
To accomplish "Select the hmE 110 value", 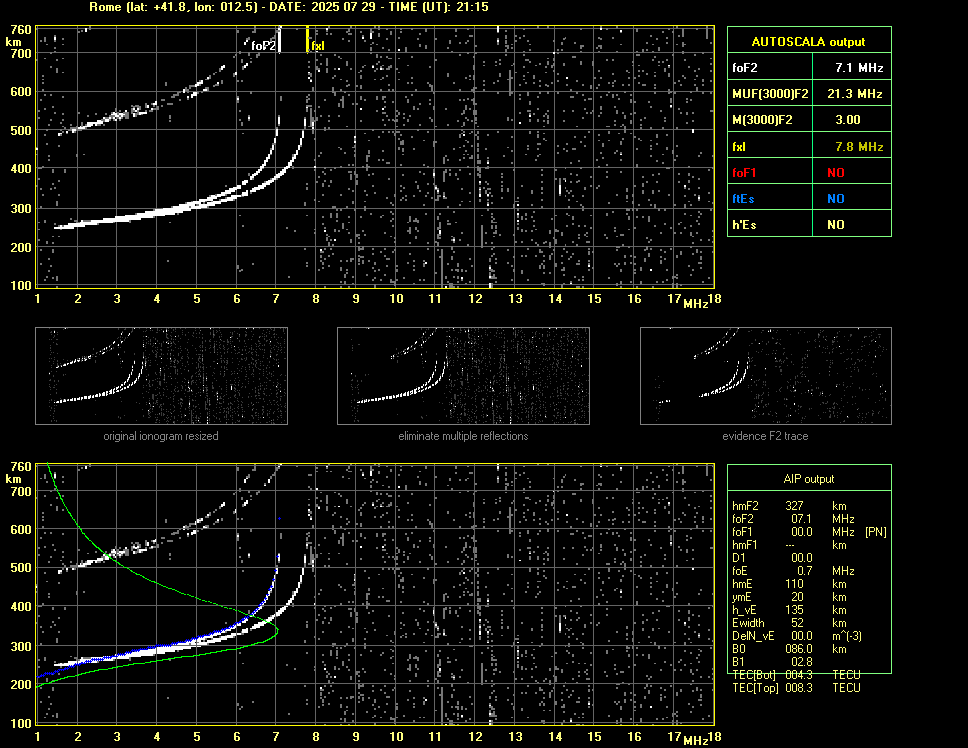I will pos(794,584).
